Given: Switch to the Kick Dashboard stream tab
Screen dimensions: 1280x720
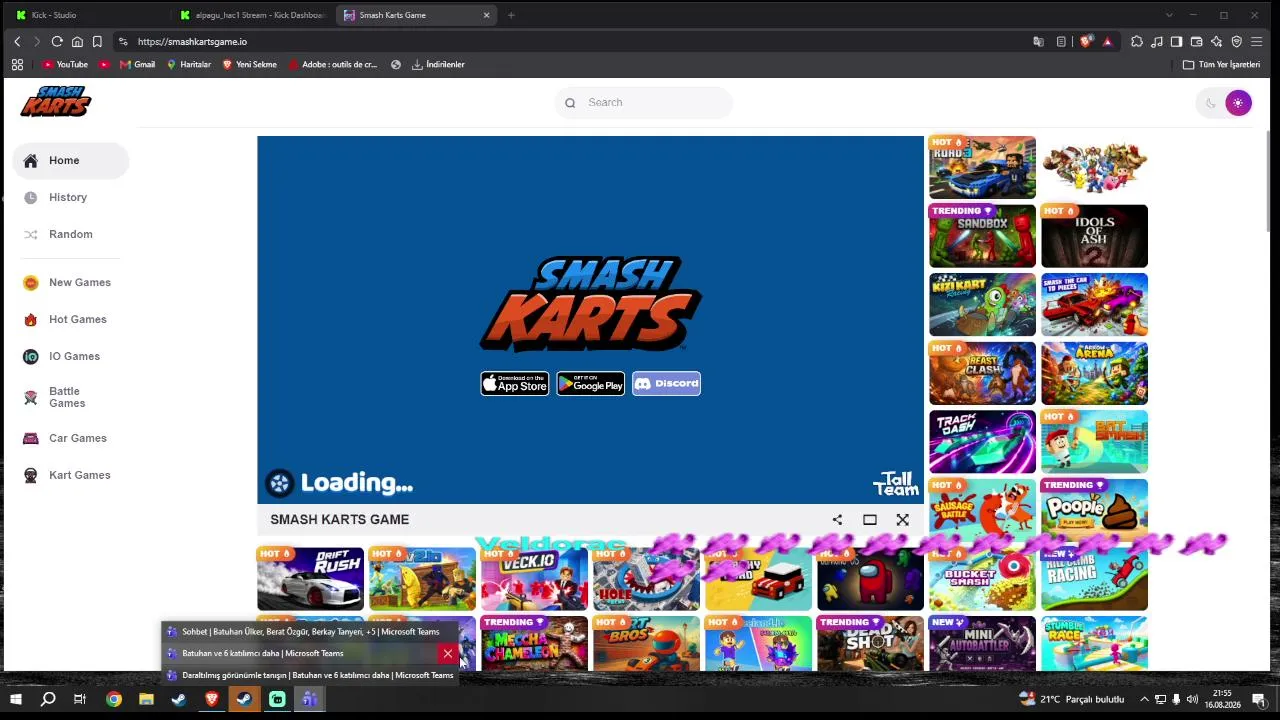Looking at the screenshot, I should (x=253, y=15).
